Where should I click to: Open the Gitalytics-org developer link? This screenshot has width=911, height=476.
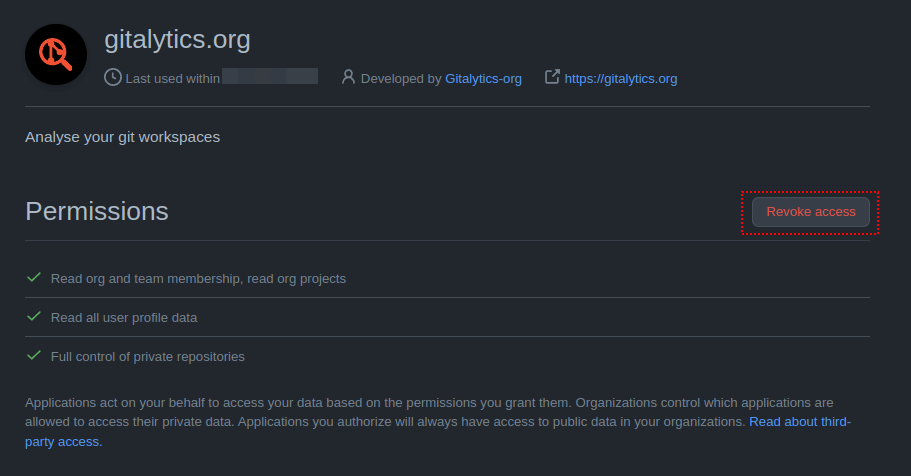click(x=483, y=78)
